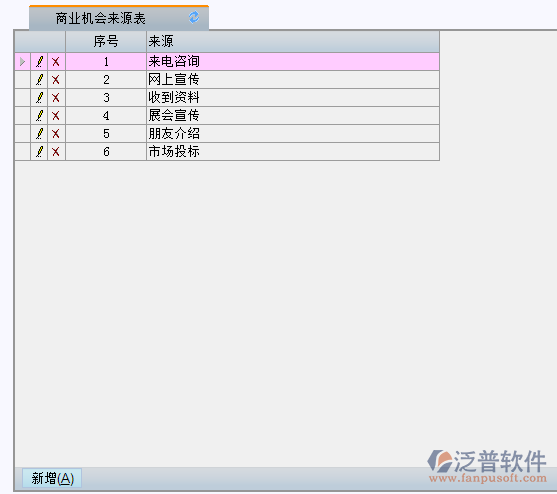Screen dimensions: 557x494
Task: Sort by the 来源 column header
Action: [293, 42]
